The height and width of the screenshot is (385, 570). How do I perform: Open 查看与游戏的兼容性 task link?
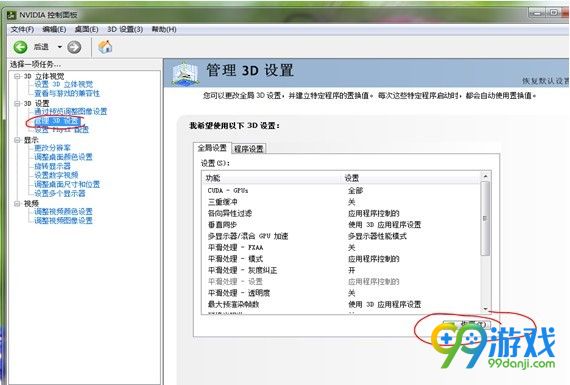[x=67, y=93]
